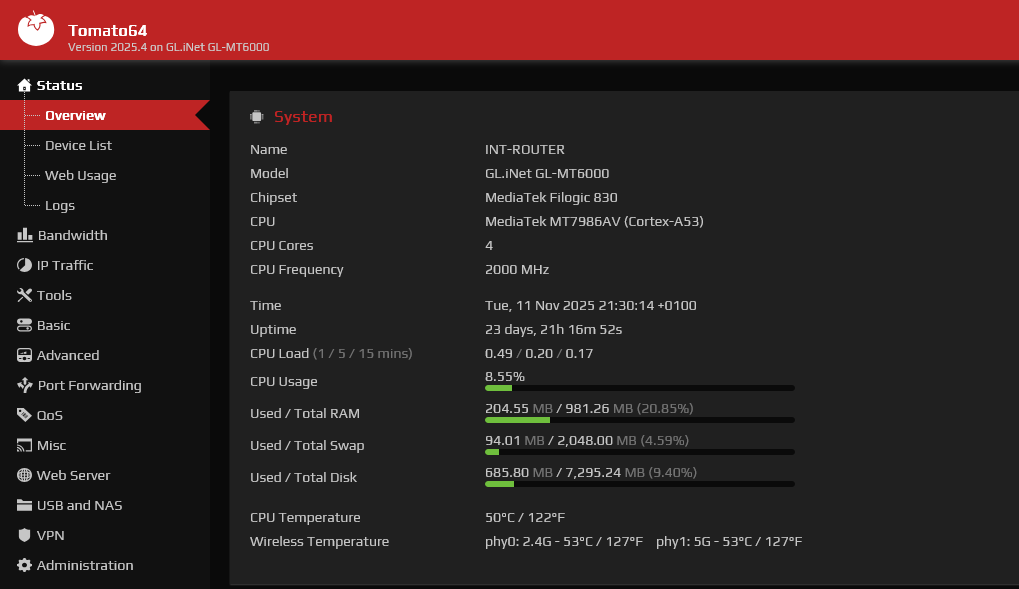
Task: Click the CPU frequency value '2000 MHz'
Action: tap(517, 269)
